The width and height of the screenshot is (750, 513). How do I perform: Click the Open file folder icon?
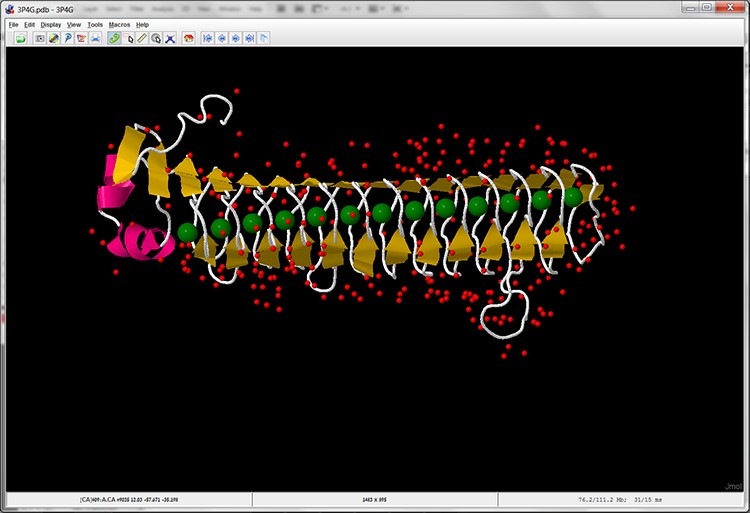(20, 38)
